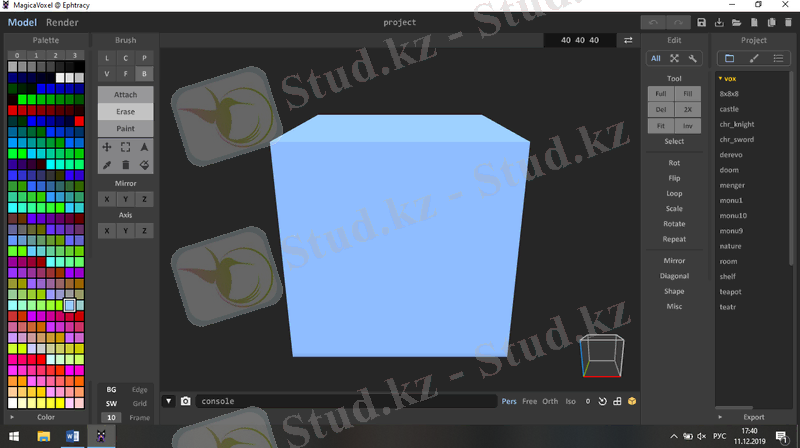Click the swap size arrows icon

pos(628,40)
